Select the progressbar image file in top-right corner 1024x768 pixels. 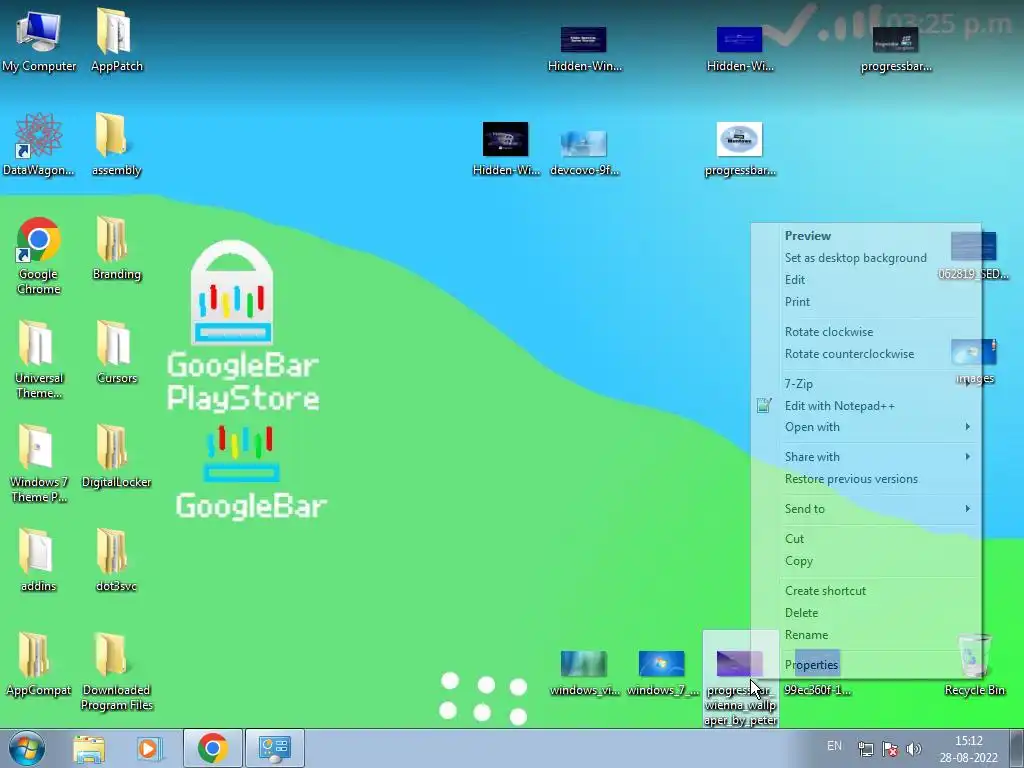896,48
